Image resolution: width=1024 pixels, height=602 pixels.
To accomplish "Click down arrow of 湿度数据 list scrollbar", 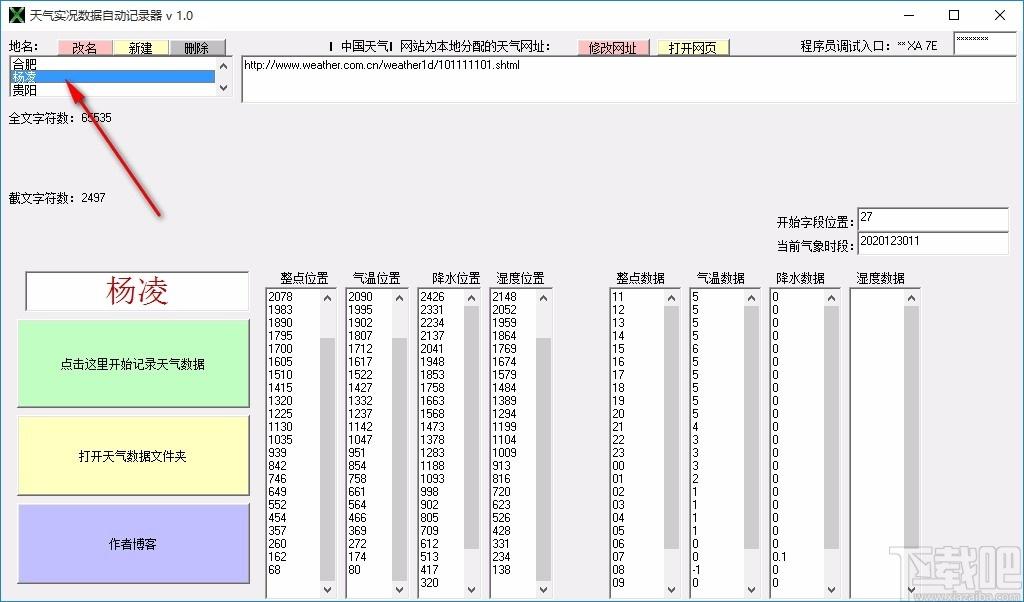I will (x=912, y=589).
